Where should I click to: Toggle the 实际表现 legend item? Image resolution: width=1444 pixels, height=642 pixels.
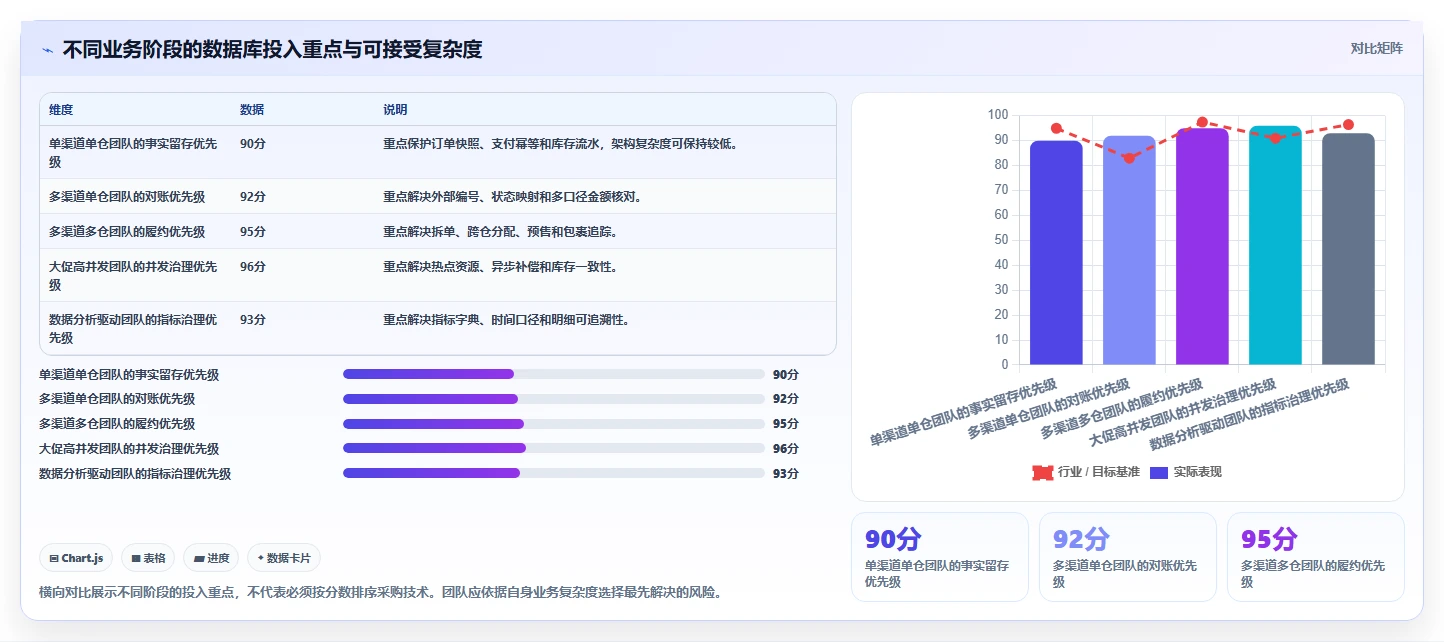[x=1186, y=472]
